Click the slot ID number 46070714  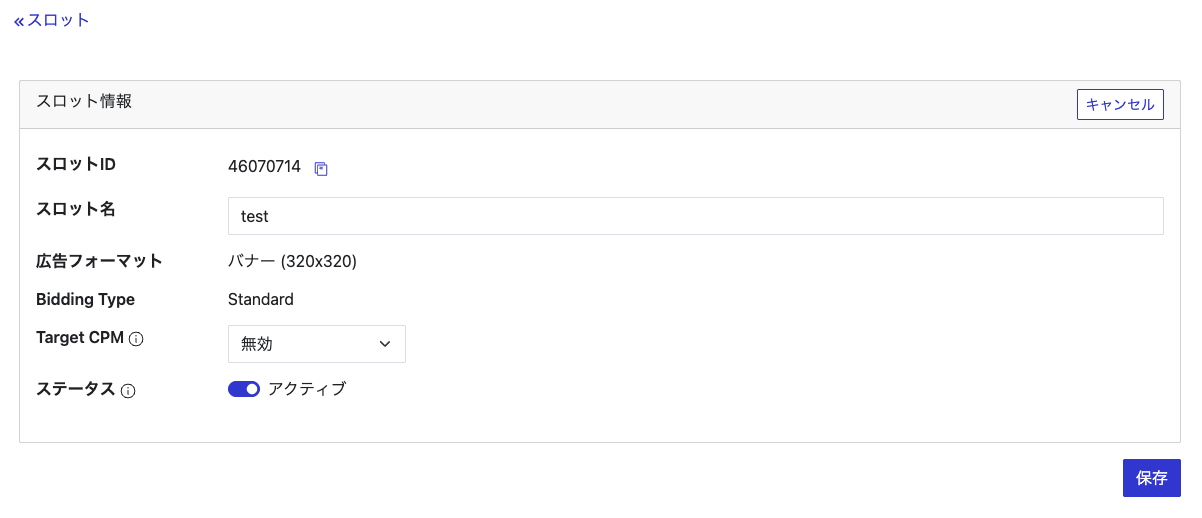pyautogui.click(x=264, y=167)
